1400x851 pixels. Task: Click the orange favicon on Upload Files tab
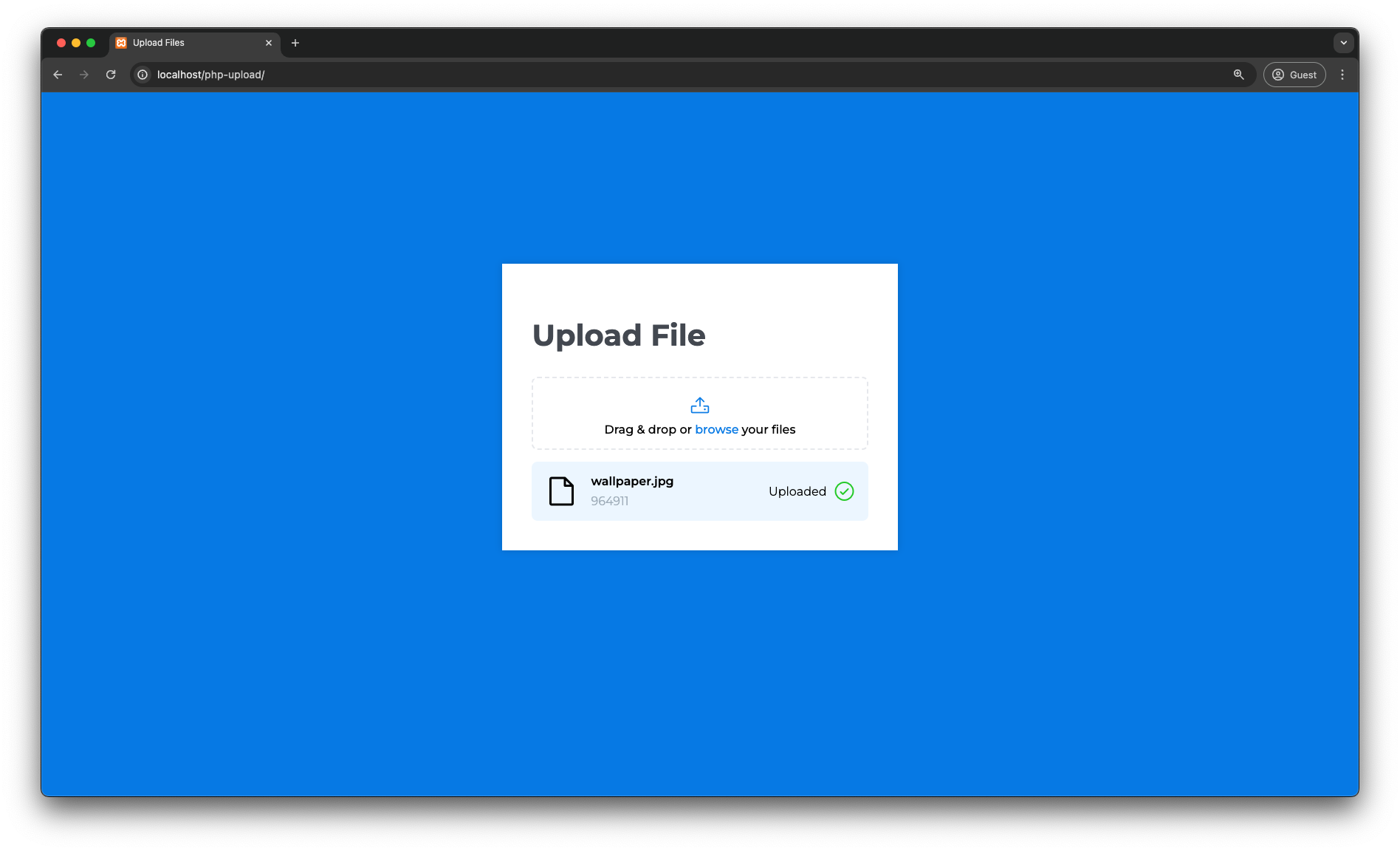pos(121,43)
